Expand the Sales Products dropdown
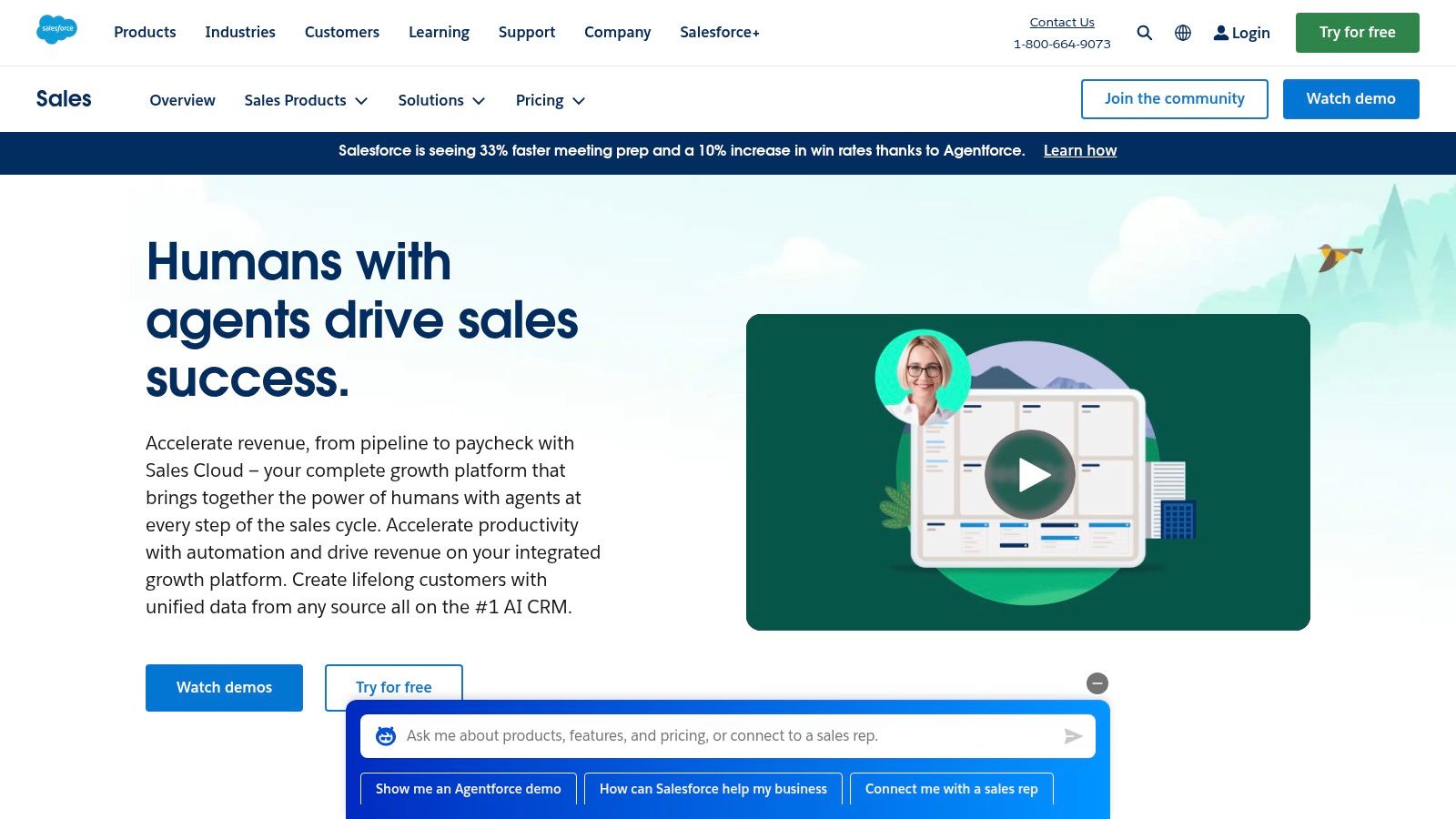The image size is (1456, 819). tap(306, 100)
